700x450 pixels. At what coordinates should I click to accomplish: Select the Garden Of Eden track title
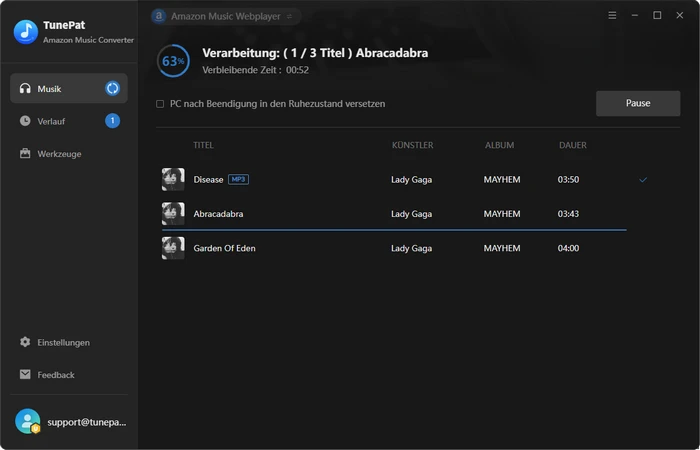[225, 248]
